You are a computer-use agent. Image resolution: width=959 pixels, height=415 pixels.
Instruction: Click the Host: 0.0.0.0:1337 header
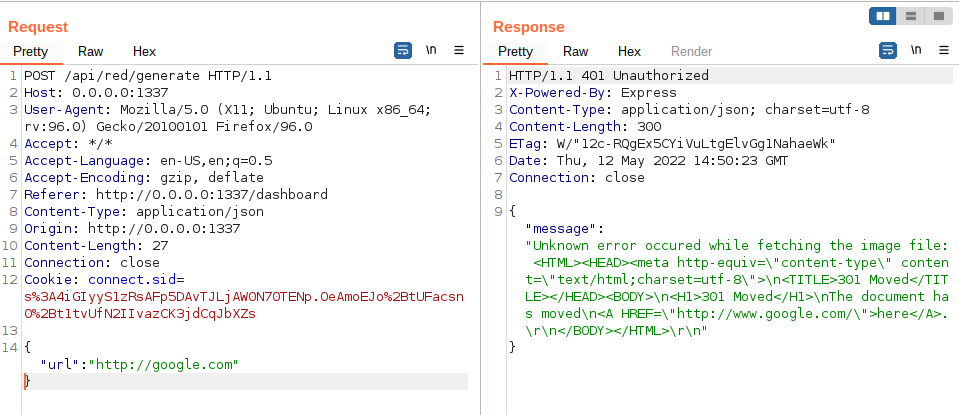[x=96, y=93]
